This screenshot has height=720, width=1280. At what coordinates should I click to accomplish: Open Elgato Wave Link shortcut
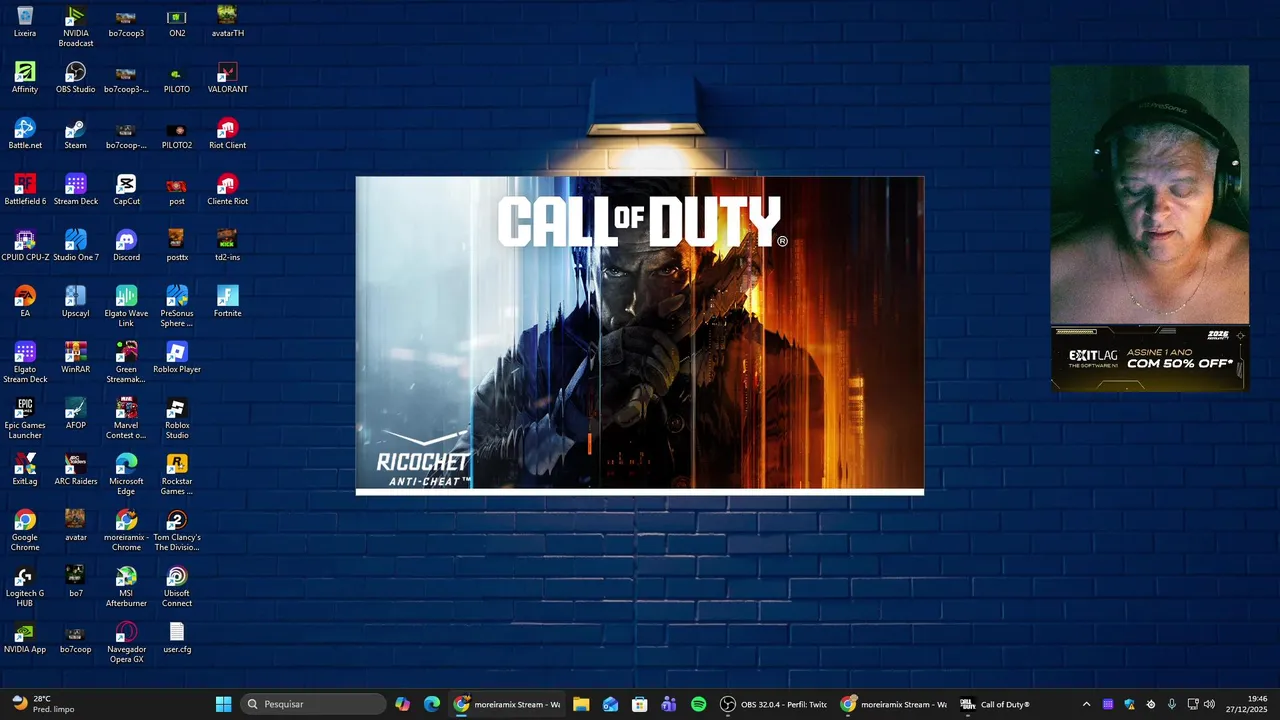point(126,307)
